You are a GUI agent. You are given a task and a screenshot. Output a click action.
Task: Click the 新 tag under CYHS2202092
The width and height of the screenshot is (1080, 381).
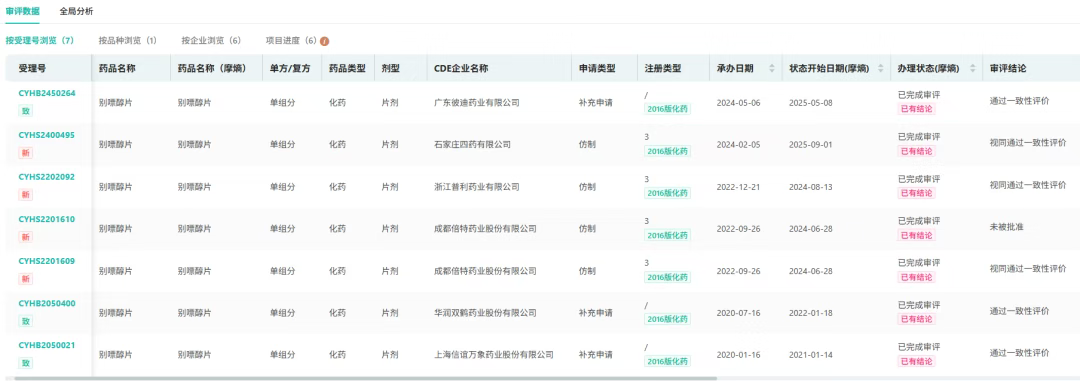(x=25, y=195)
